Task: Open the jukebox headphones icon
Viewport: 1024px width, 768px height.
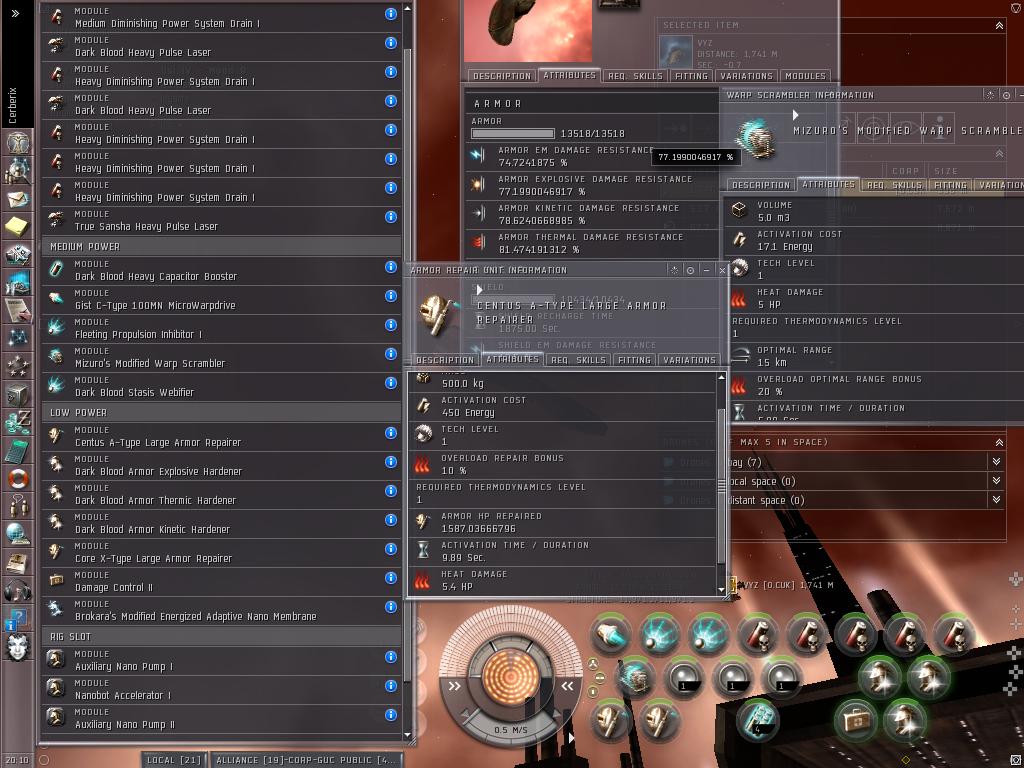Action: [18, 590]
